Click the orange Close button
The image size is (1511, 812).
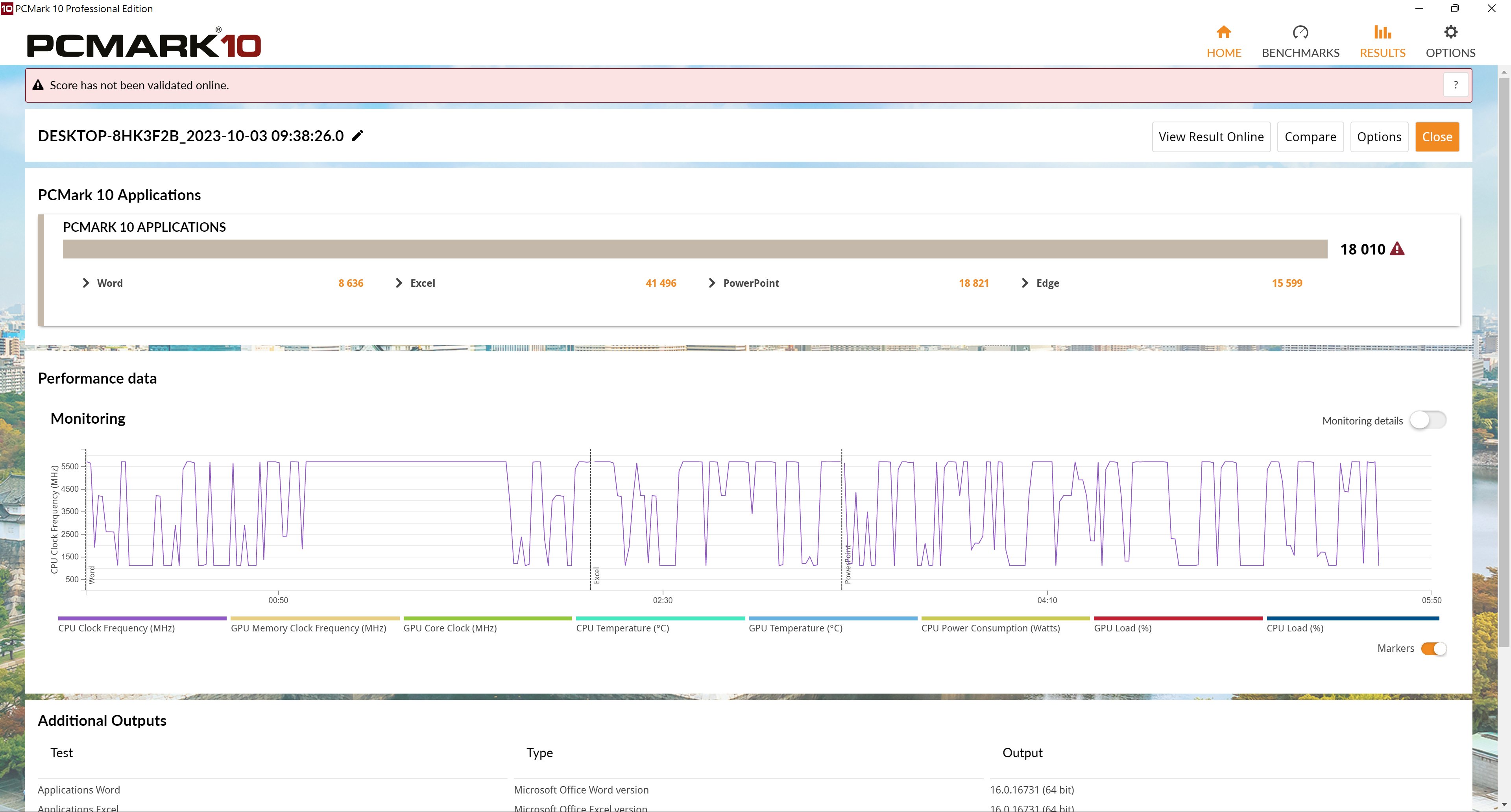(1437, 137)
